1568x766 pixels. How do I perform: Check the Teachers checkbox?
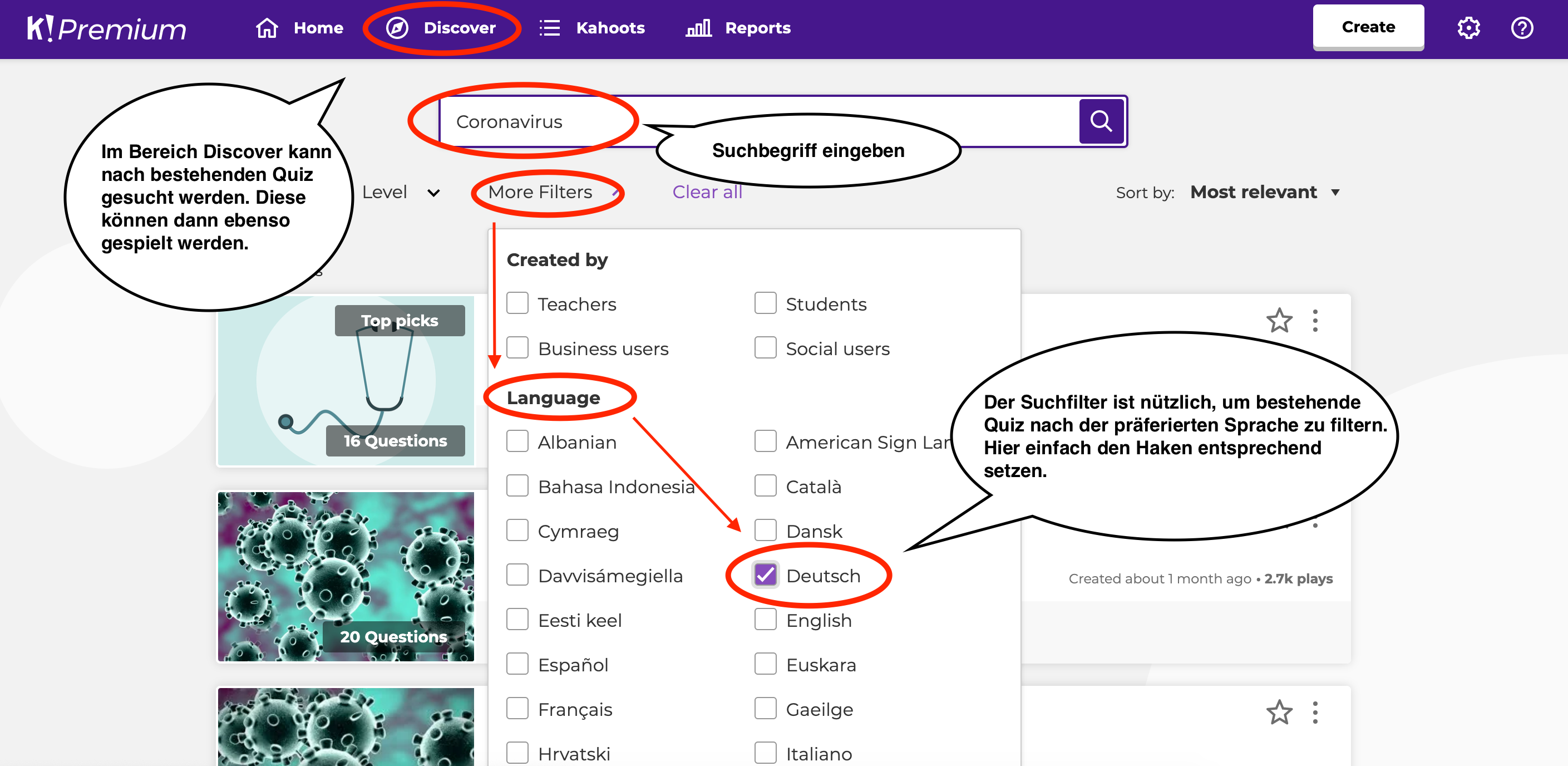click(517, 303)
